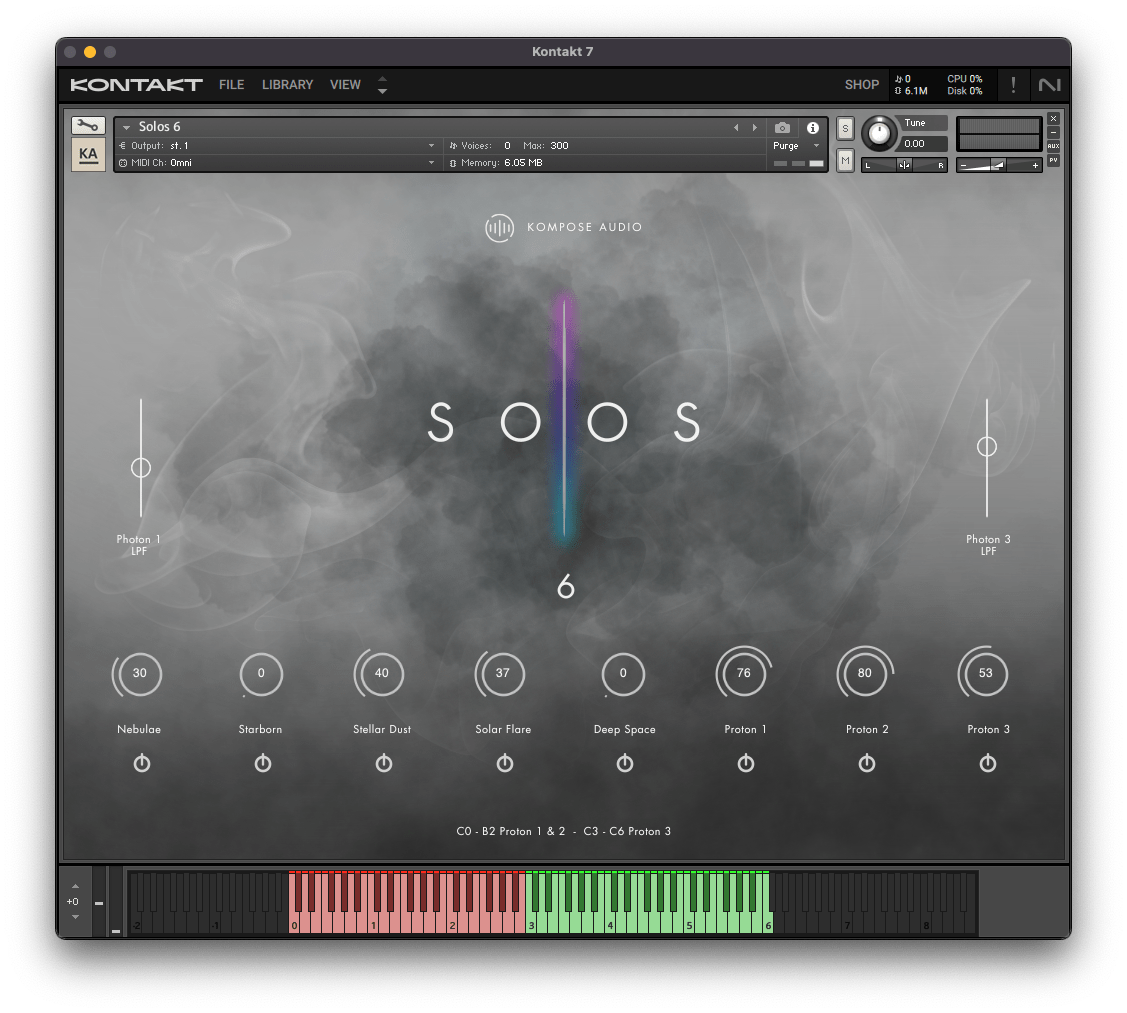
Task: Click the camera snapshot icon
Action: [x=782, y=128]
